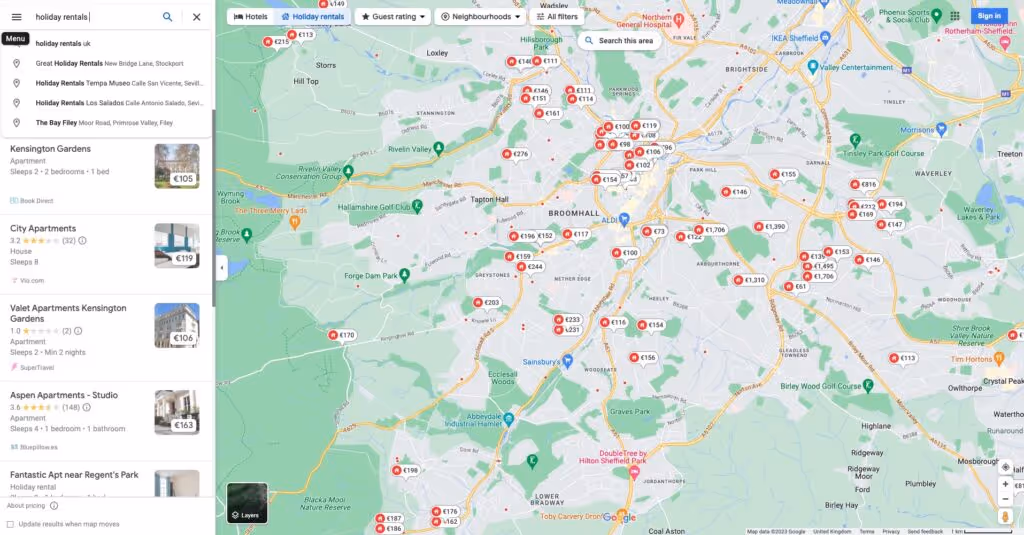Select the Holiday rentals filter chip
Screen dimensions: 1024x535
pos(312,16)
